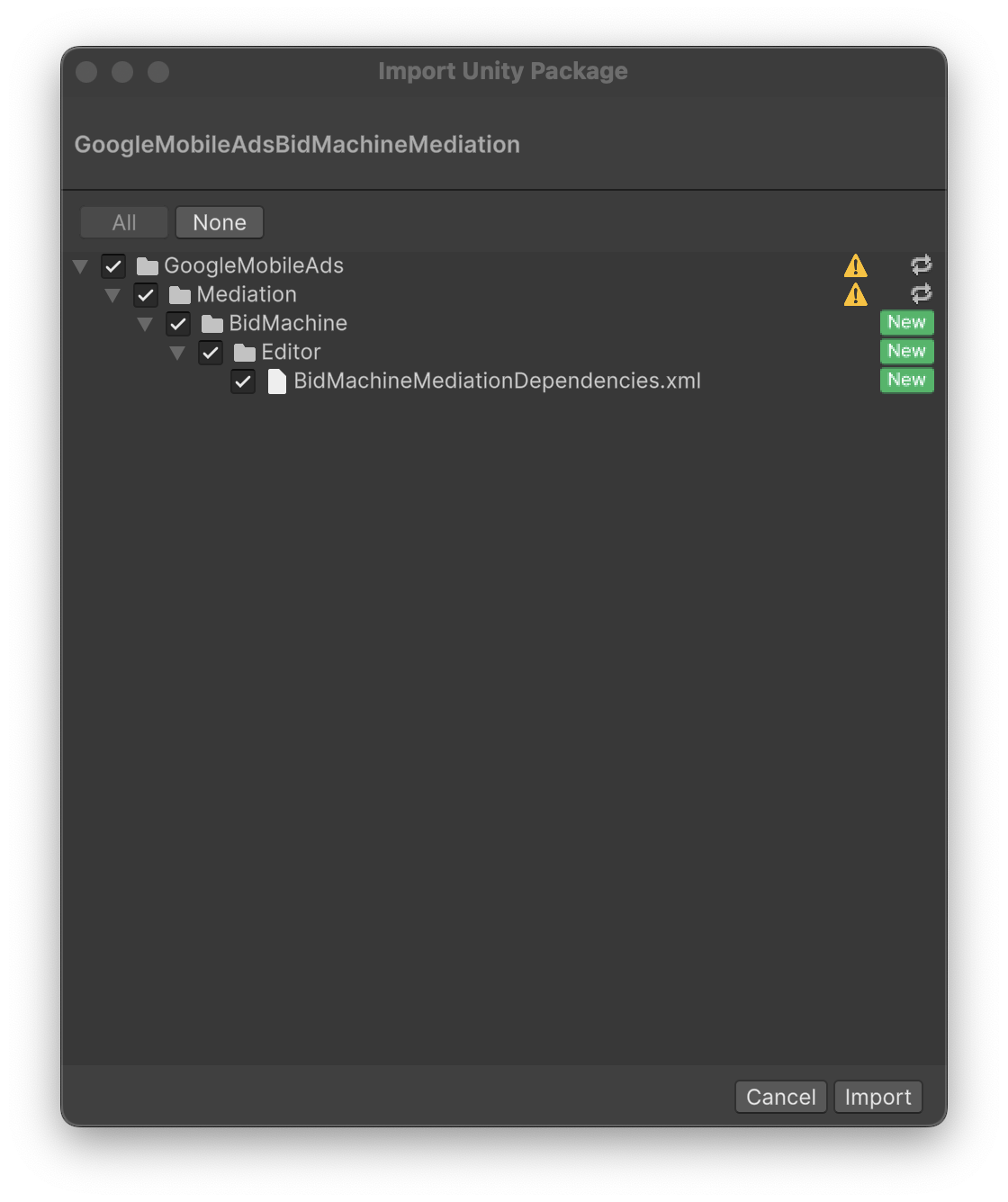Click the All selection button
The height and width of the screenshot is (1202, 1008).
tap(123, 221)
